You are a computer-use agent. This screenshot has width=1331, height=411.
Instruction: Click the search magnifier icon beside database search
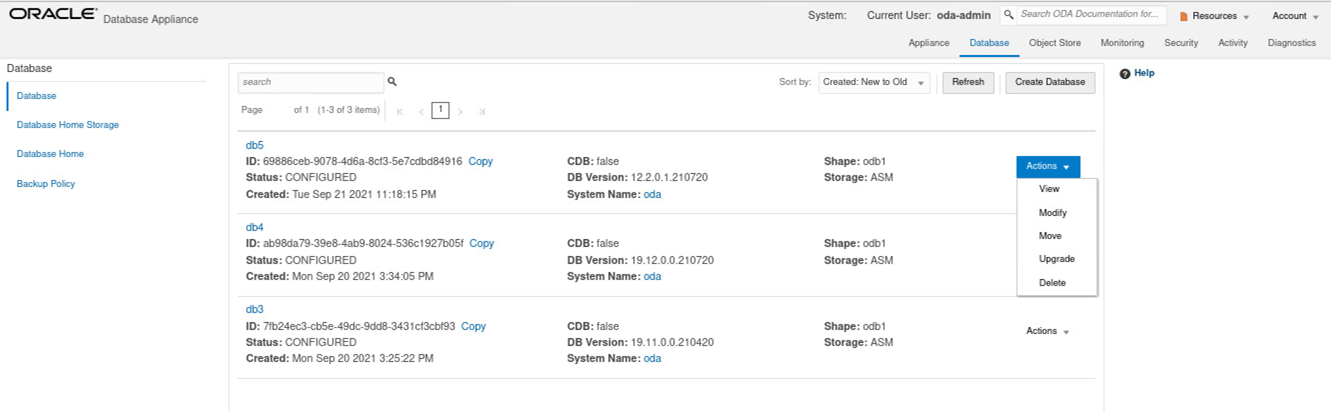click(392, 82)
